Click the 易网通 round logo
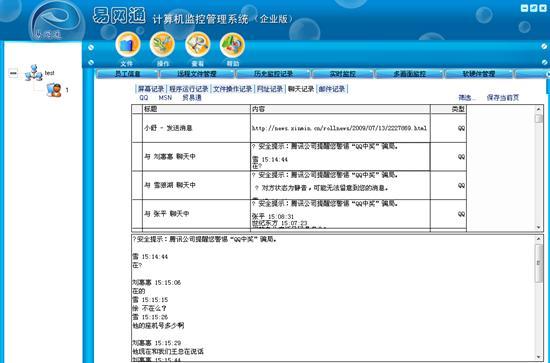Viewport: 550px width, 363px height. 56,21
